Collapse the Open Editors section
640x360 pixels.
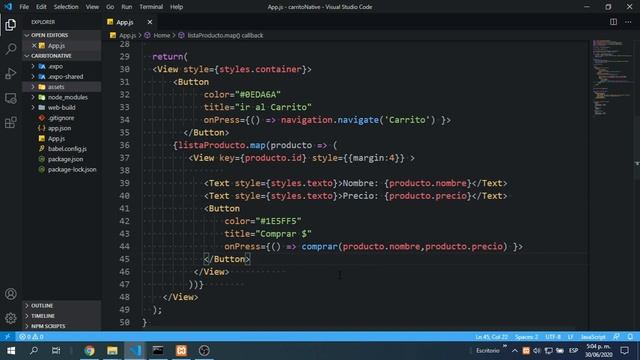62,35
